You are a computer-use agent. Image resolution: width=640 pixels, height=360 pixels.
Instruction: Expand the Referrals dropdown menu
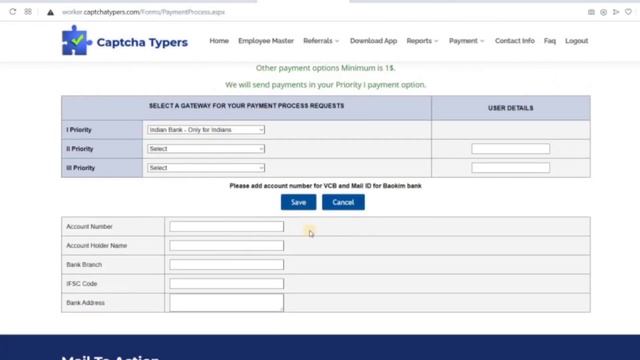click(321, 41)
